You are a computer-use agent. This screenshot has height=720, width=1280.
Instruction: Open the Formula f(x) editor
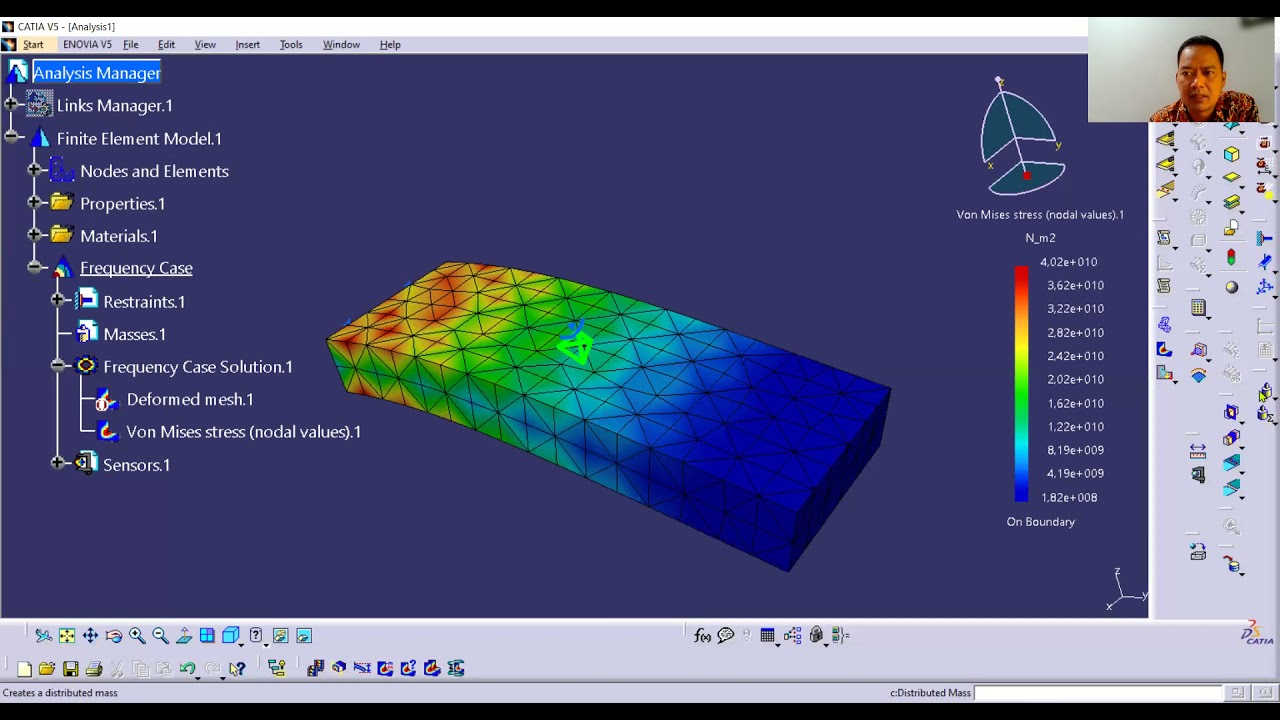pyautogui.click(x=702, y=636)
